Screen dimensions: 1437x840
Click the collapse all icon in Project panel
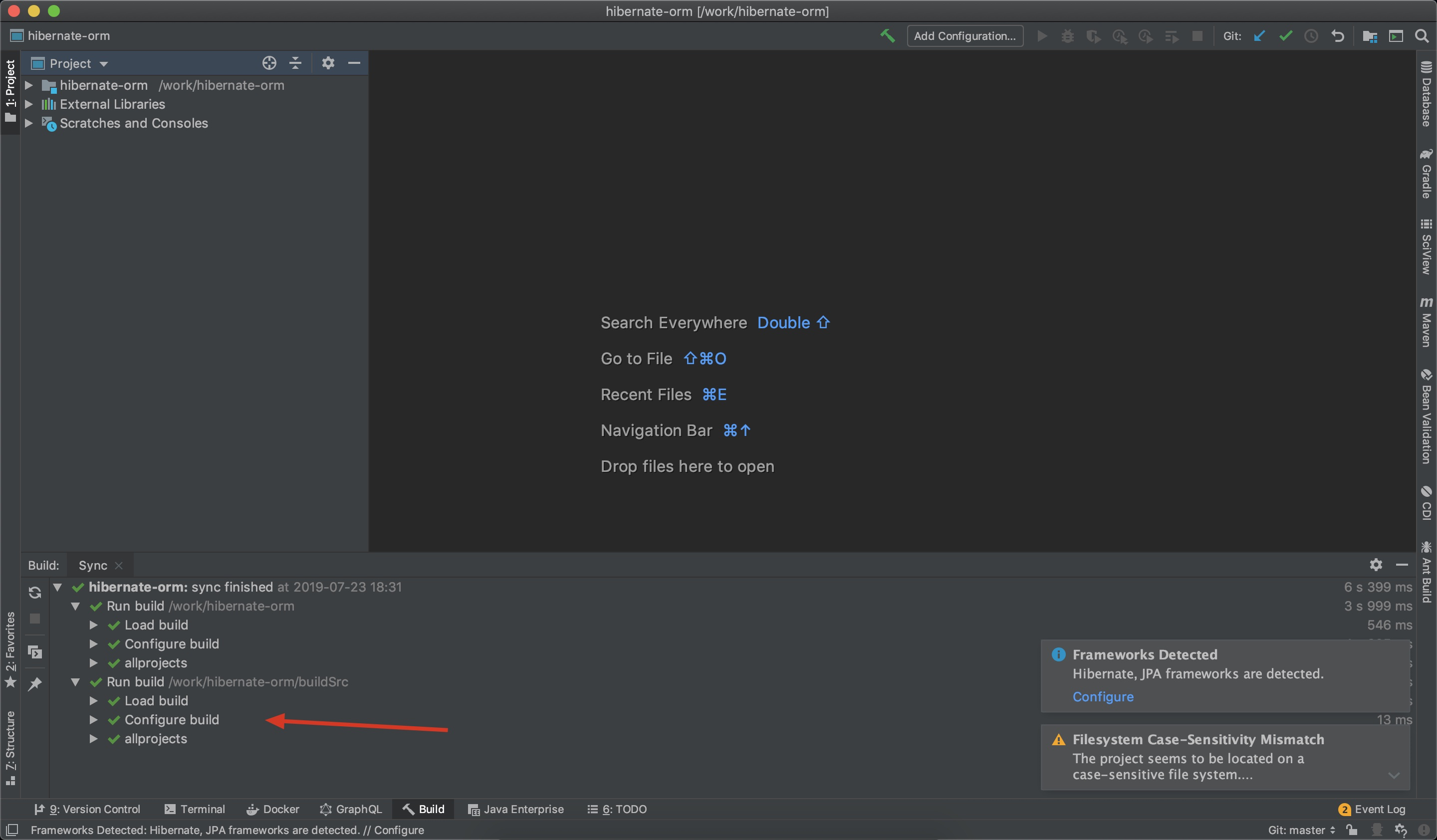click(x=295, y=63)
